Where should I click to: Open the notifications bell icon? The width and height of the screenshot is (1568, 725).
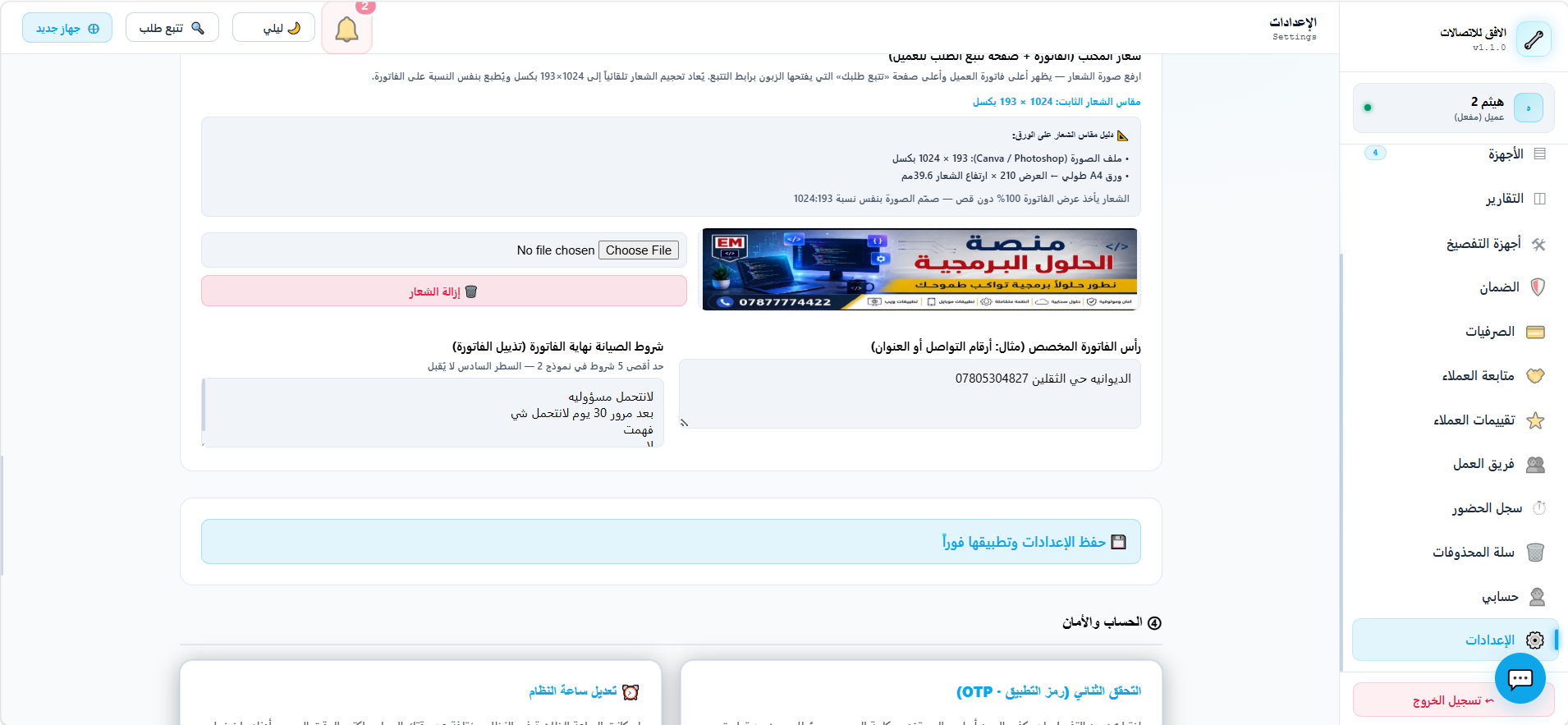tap(346, 29)
